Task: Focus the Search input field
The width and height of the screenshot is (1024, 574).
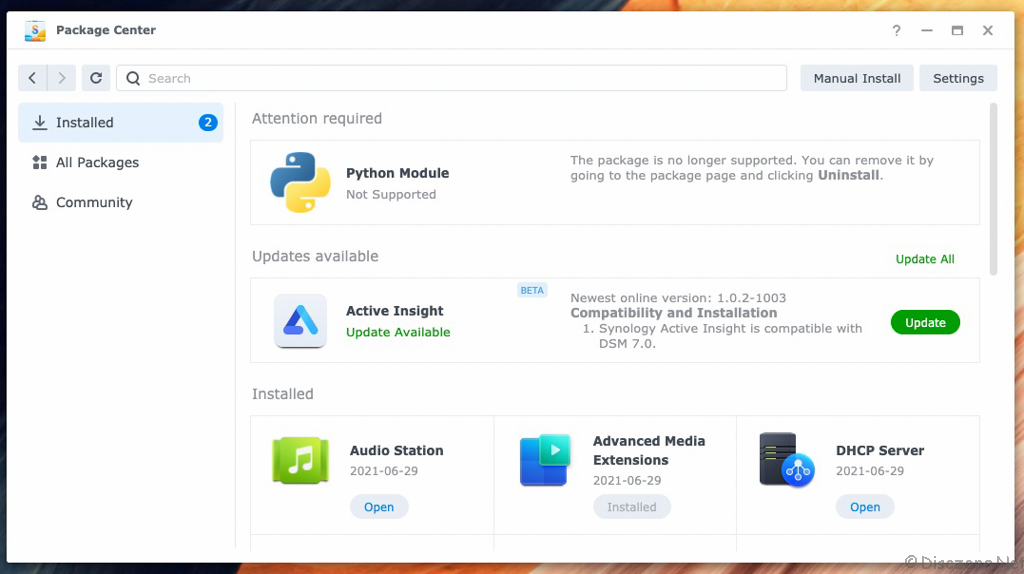Action: [451, 78]
